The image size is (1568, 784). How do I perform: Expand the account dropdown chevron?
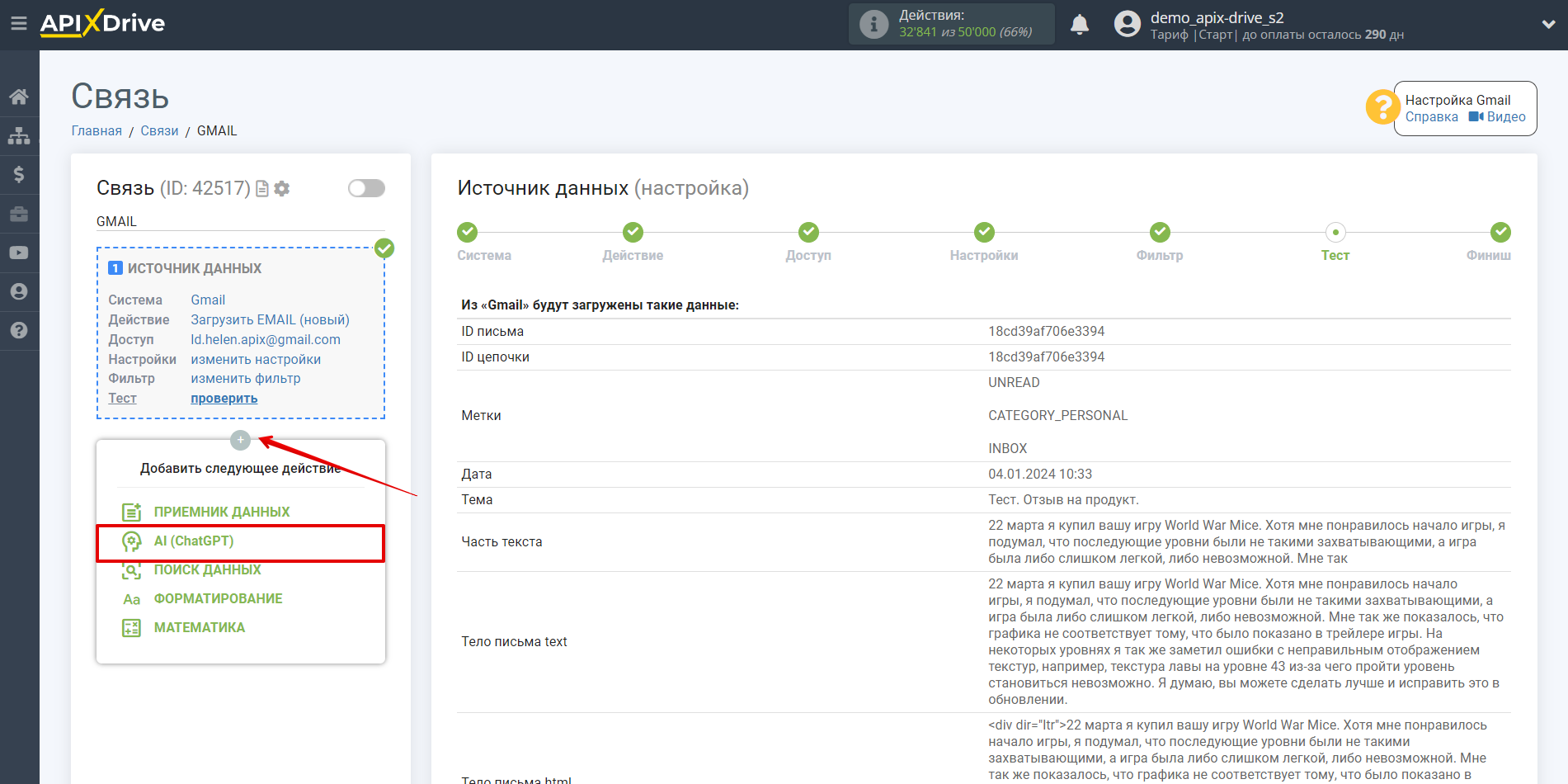(1548, 25)
